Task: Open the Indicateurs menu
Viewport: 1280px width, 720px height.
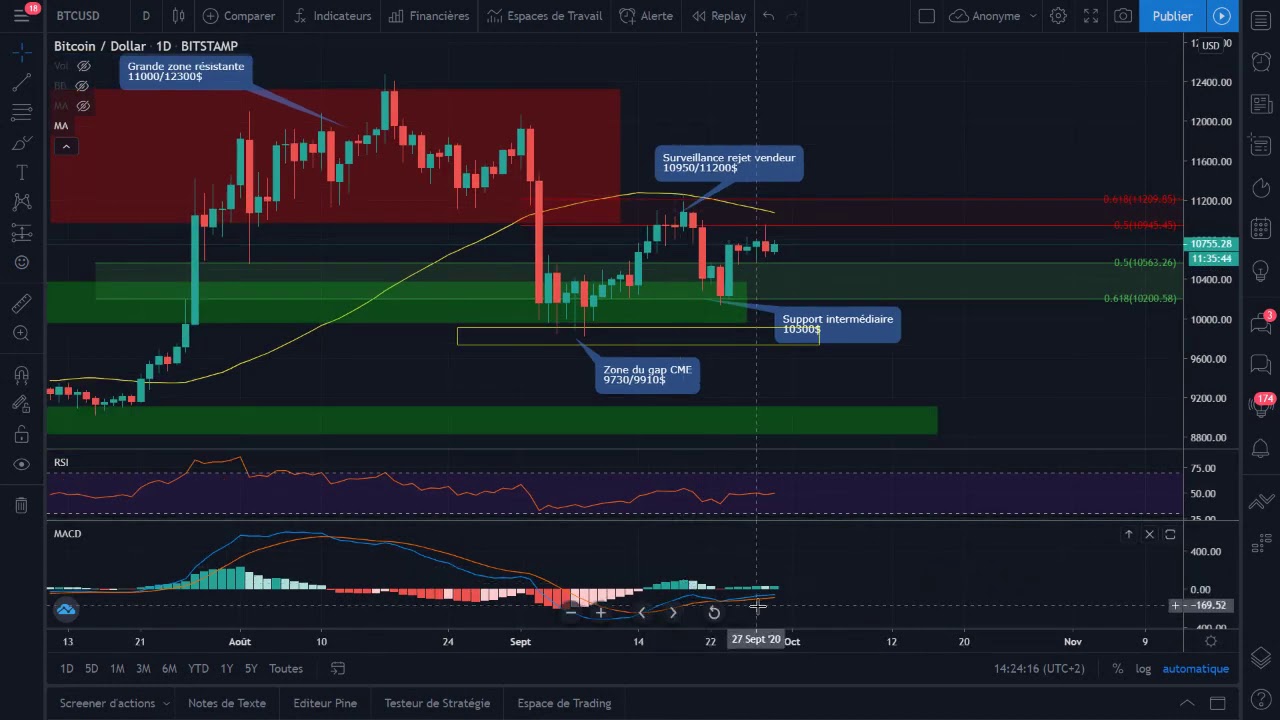Action: [x=333, y=16]
